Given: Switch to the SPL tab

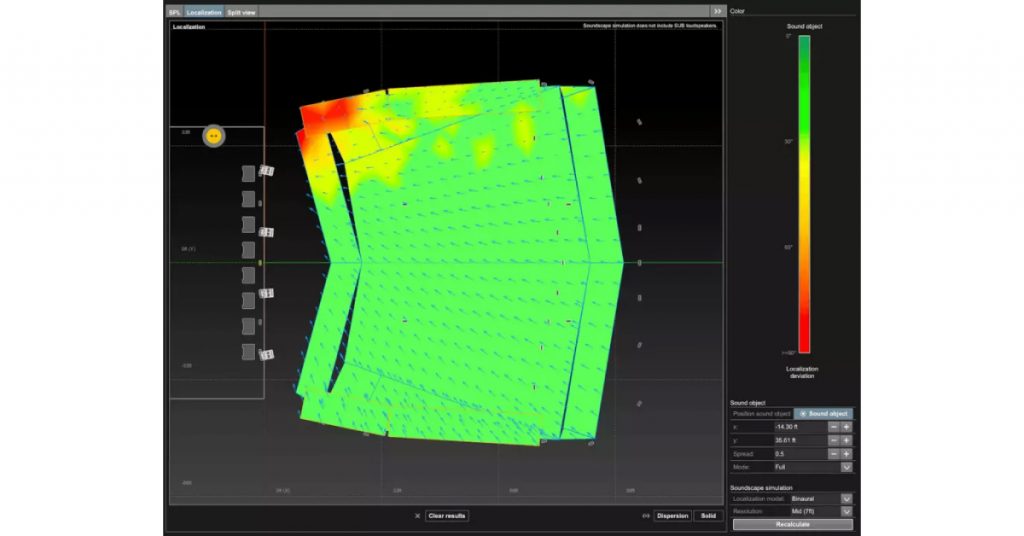Looking at the screenshot, I should click(174, 12).
